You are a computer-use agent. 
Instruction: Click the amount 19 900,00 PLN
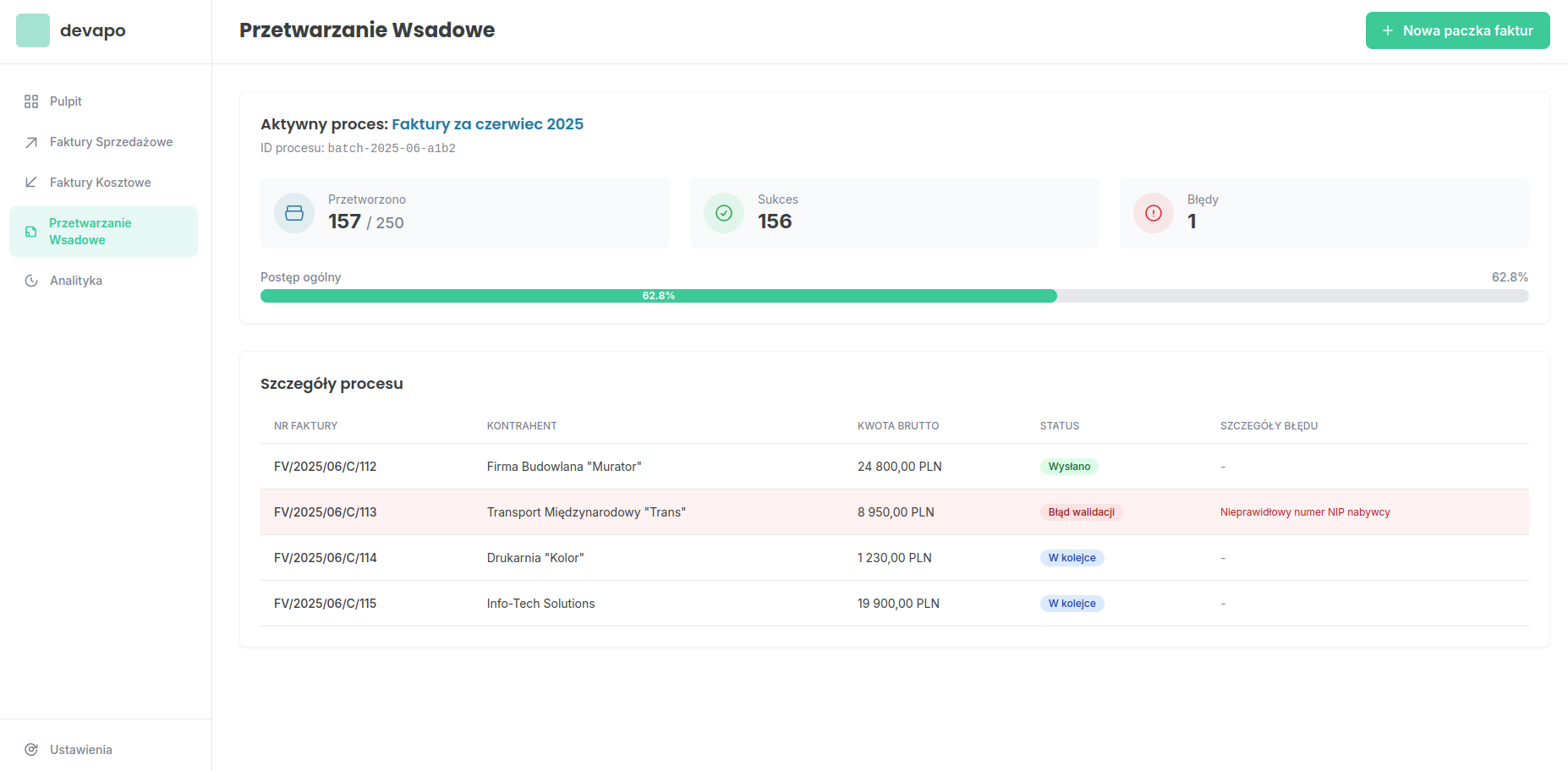[898, 604]
